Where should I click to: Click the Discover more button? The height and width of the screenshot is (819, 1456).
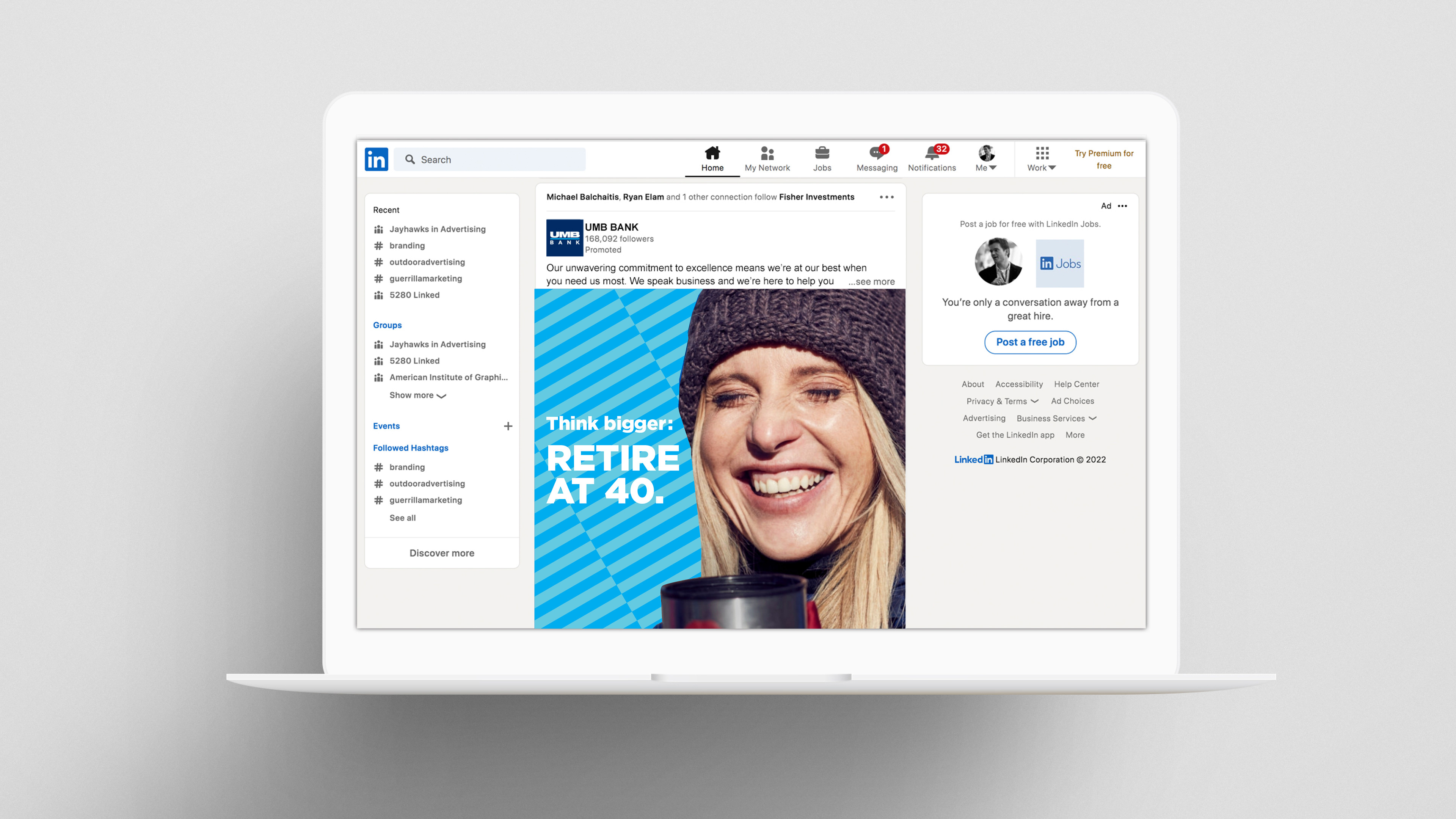coord(441,553)
